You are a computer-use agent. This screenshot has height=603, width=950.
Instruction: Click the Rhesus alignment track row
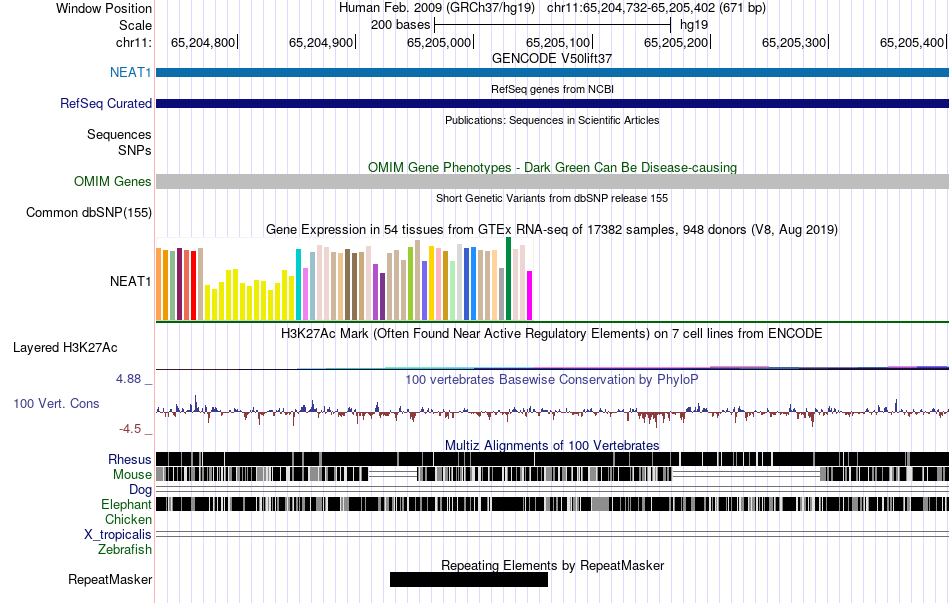pyautogui.click(x=552, y=459)
